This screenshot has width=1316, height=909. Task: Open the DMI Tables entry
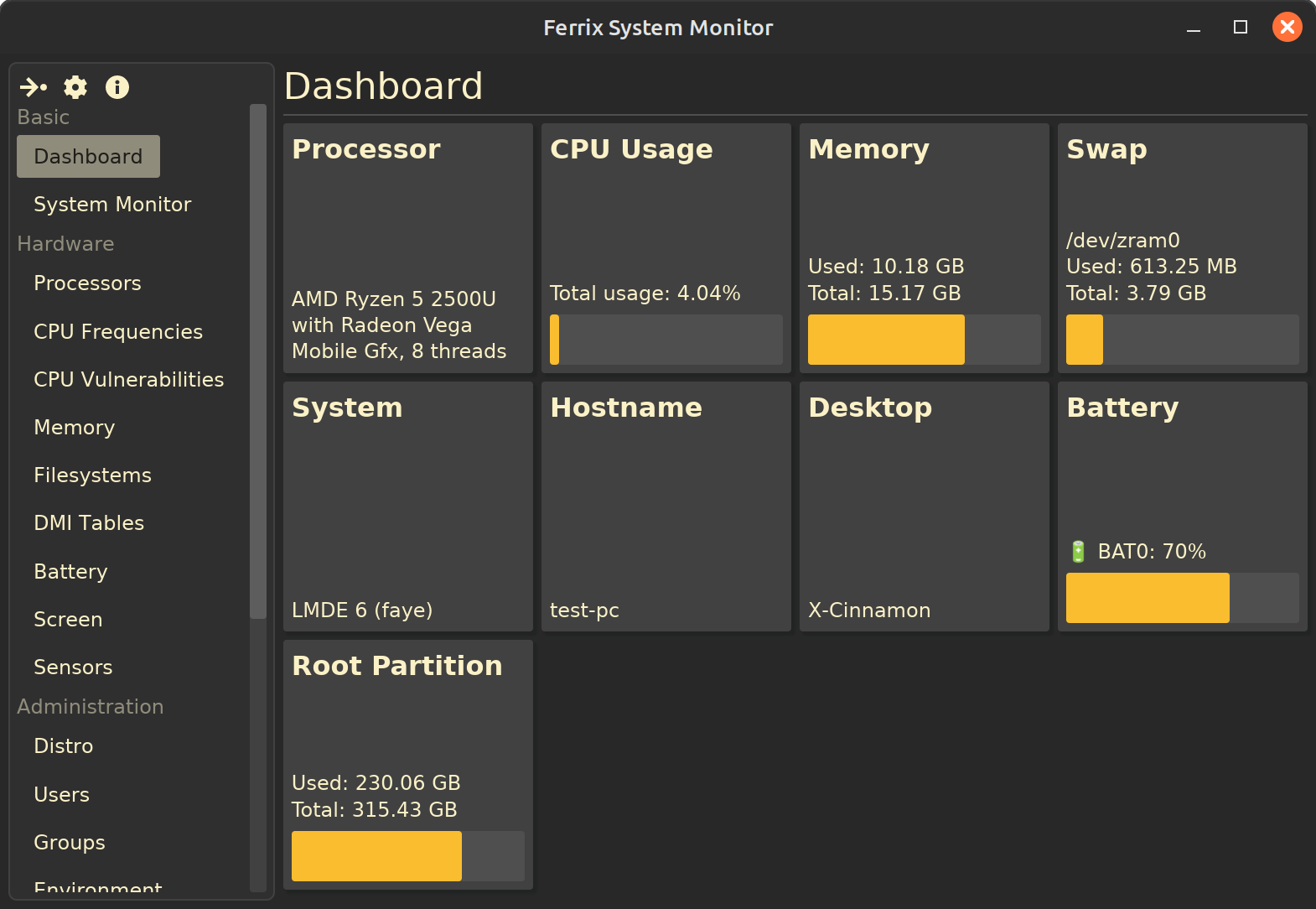pos(89,523)
